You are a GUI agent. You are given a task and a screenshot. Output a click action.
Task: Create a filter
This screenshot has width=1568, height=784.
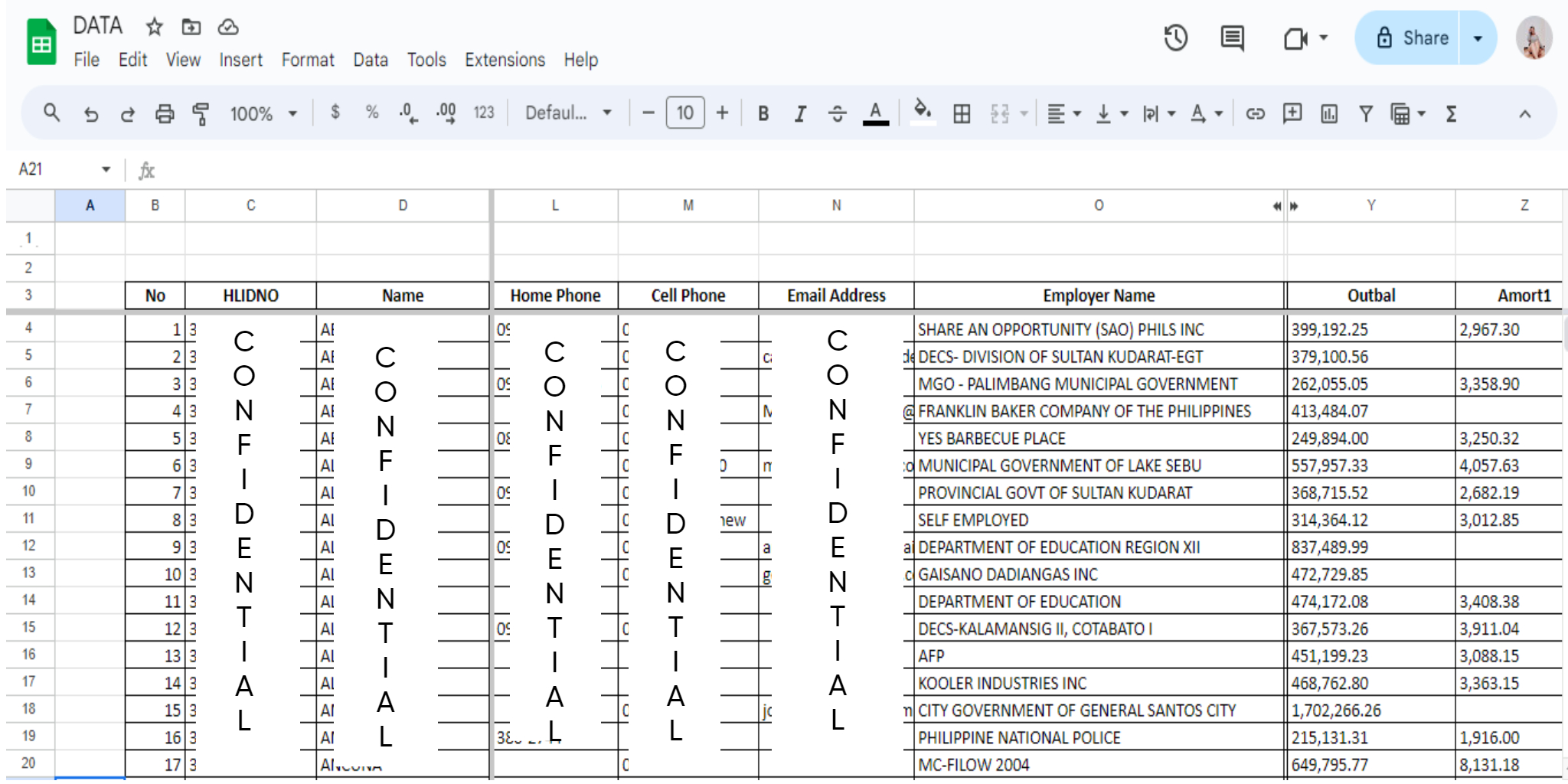pyautogui.click(x=1365, y=114)
